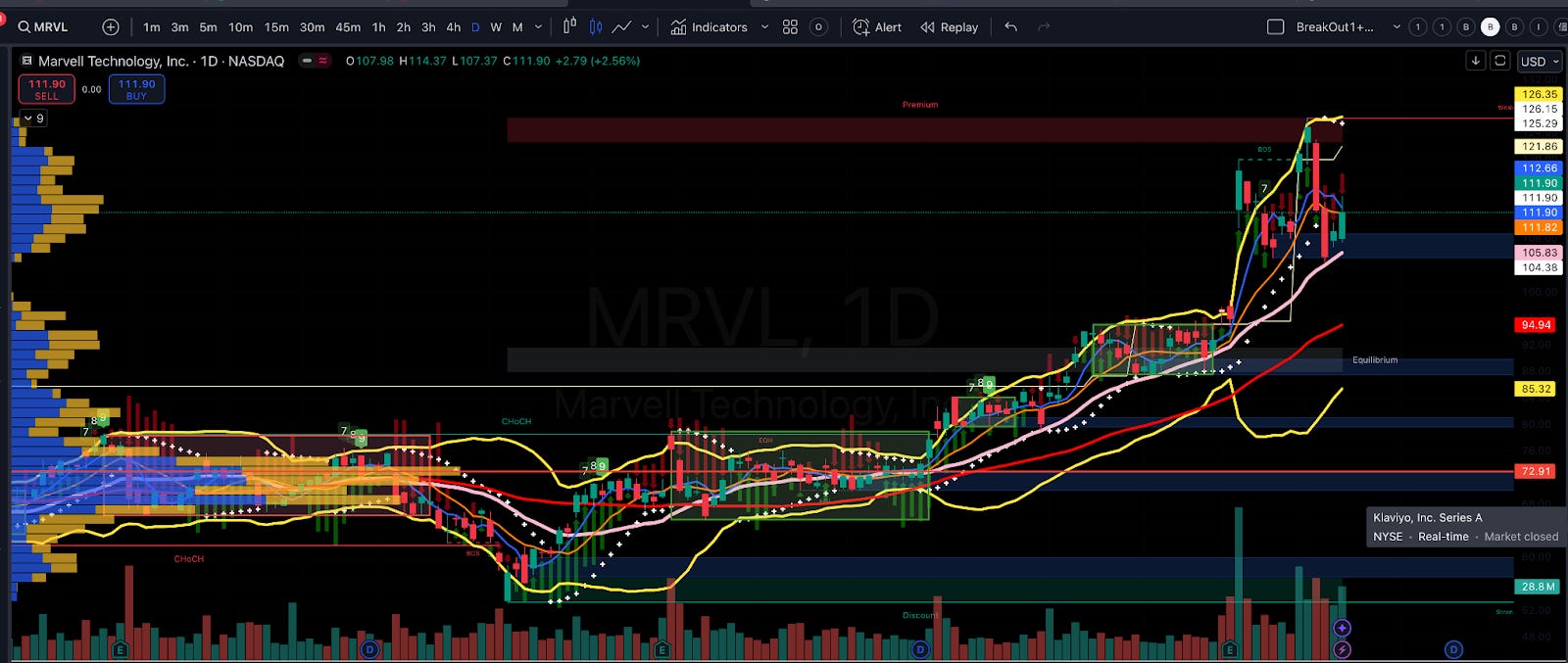1568x663 pixels.
Task: Start bar Replay mode
Action: 949,27
